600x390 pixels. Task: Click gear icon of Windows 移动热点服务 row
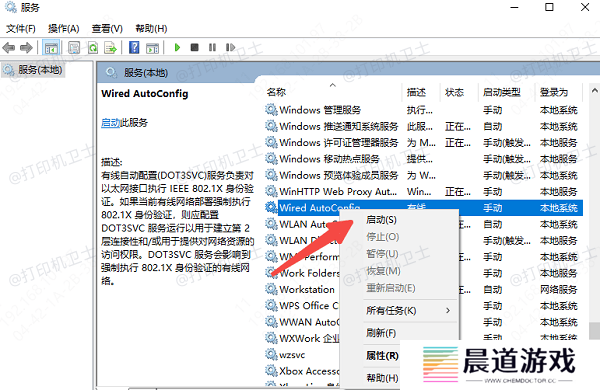click(x=271, y=158)
